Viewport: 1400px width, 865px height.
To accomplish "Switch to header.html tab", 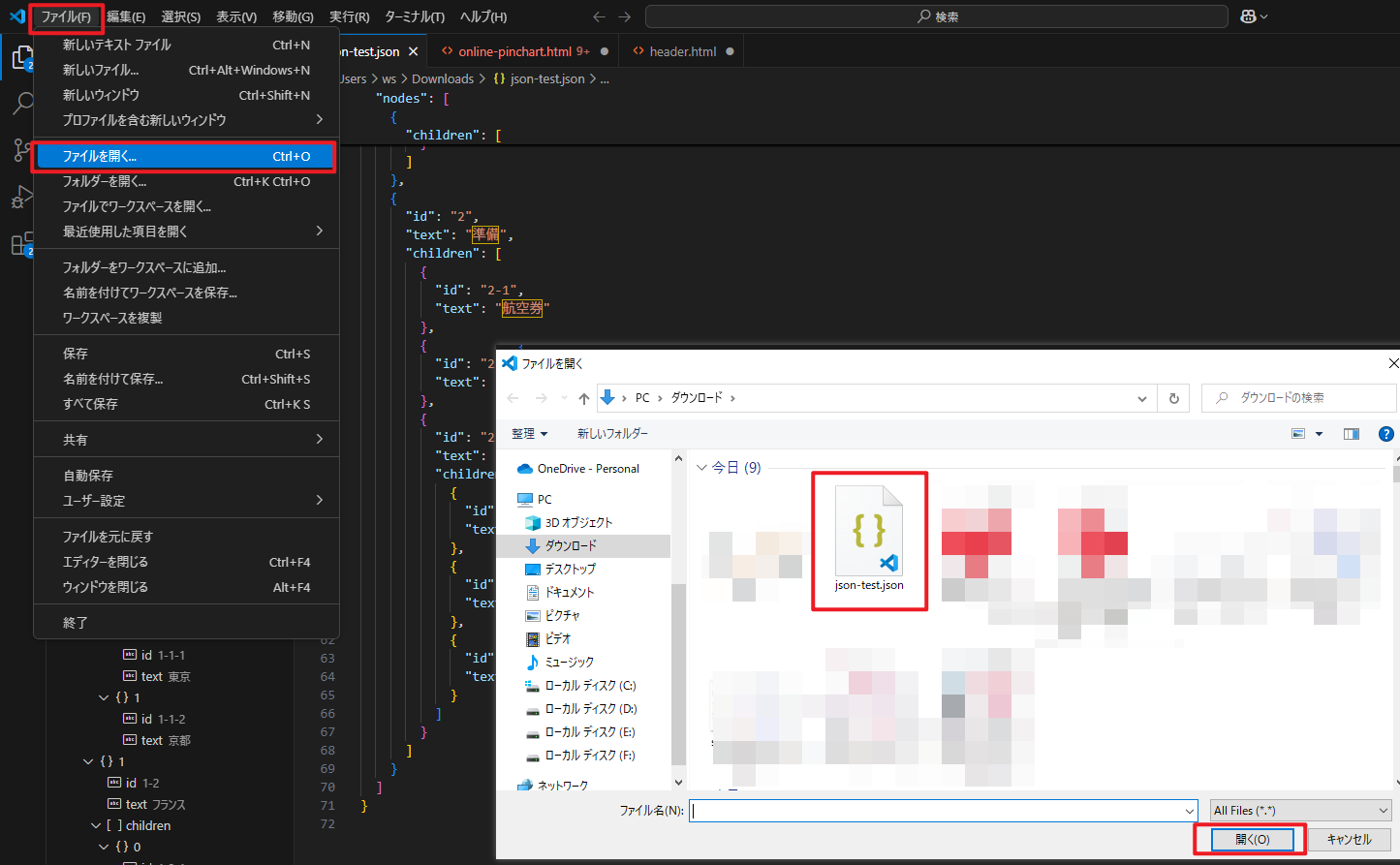I will 682,51.
